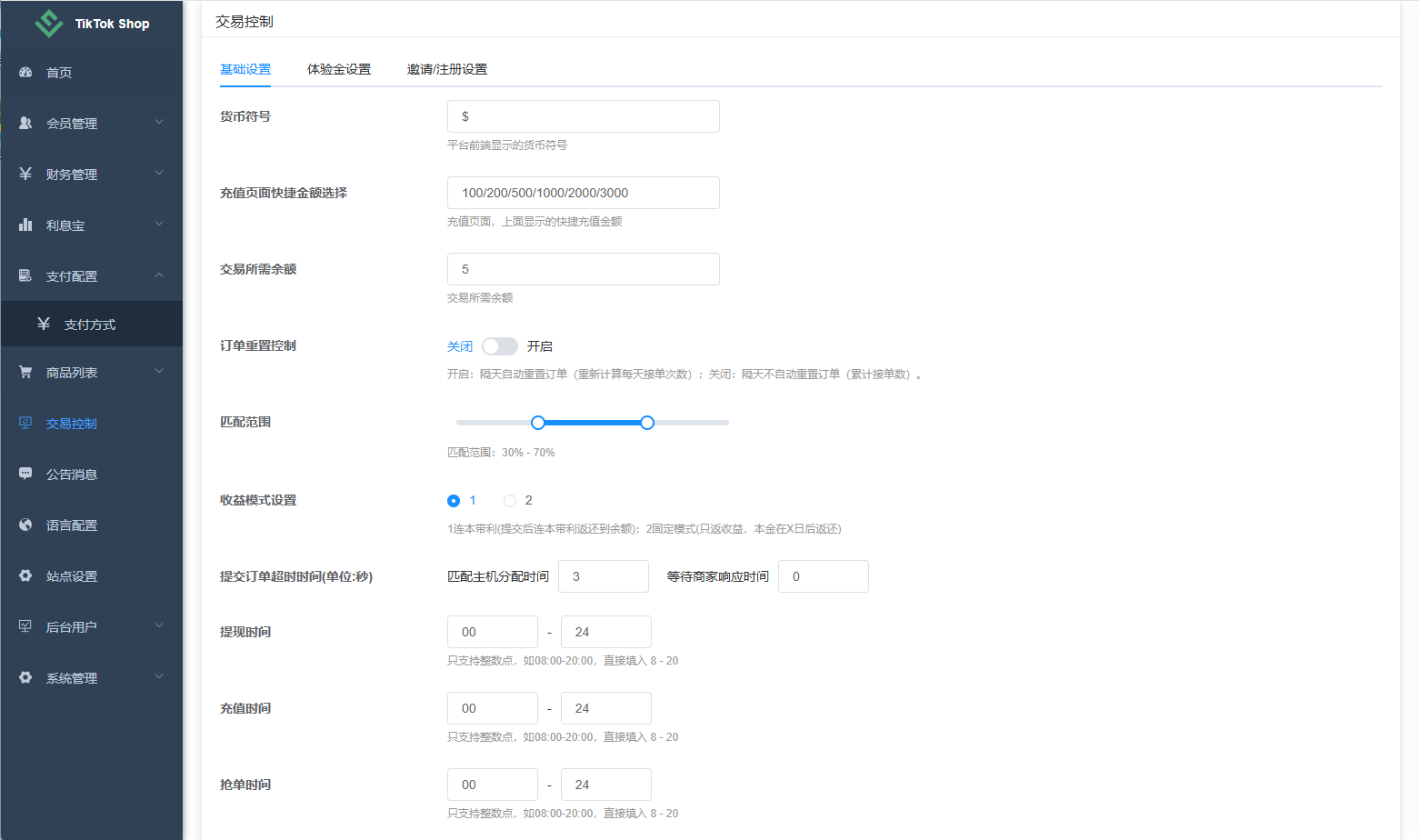This screenshot has width=1419, height=840.
Task: Select 收益模式 radio option 1
Action: tap(454, 501)
